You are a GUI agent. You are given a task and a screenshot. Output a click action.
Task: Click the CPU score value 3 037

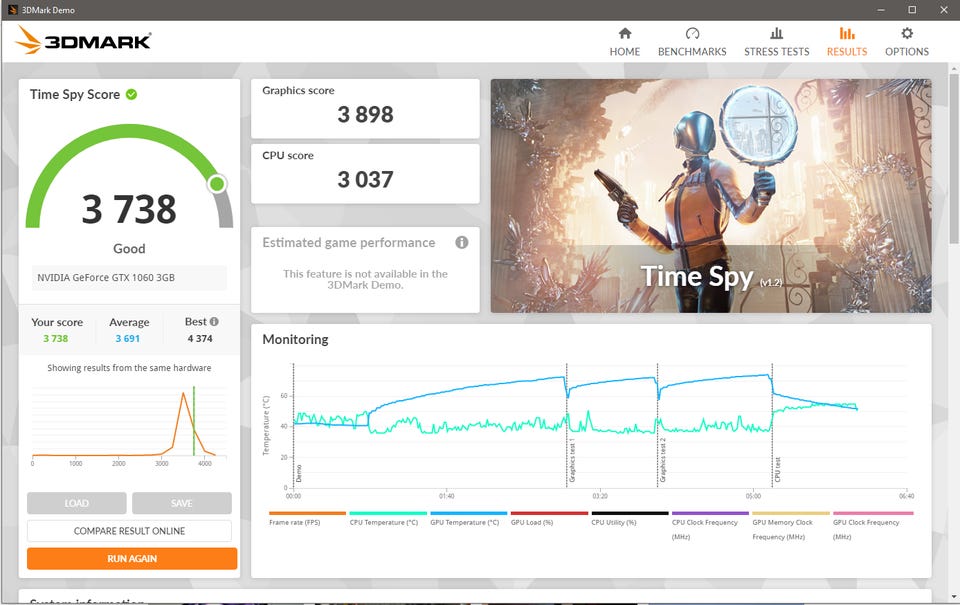click(366, 179)
